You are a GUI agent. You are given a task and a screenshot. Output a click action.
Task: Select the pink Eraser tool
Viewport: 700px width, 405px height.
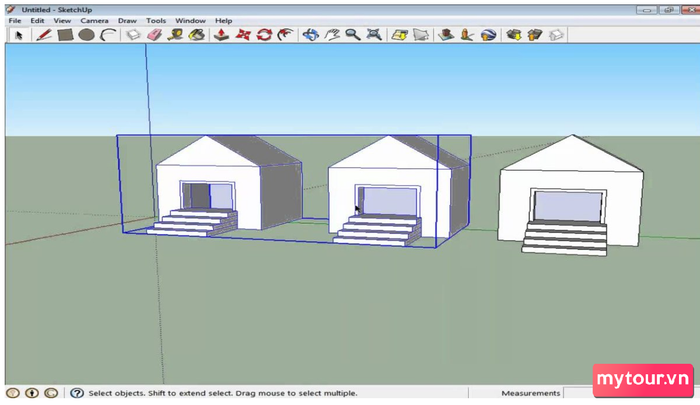pos(154,35)
